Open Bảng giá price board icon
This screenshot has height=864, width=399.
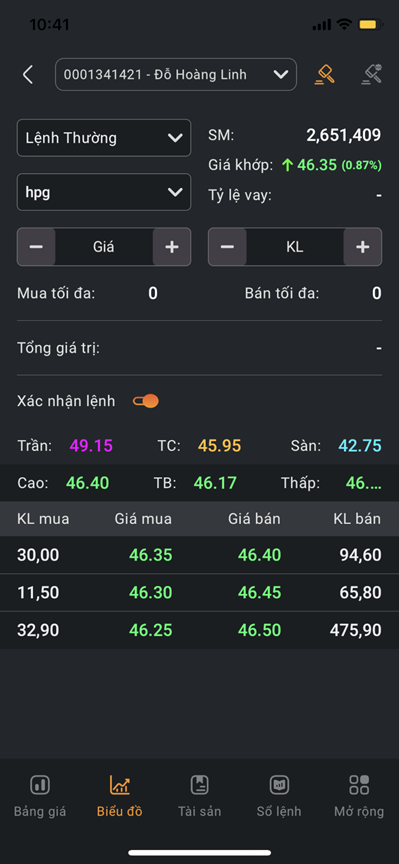click(x=40, y=785)
